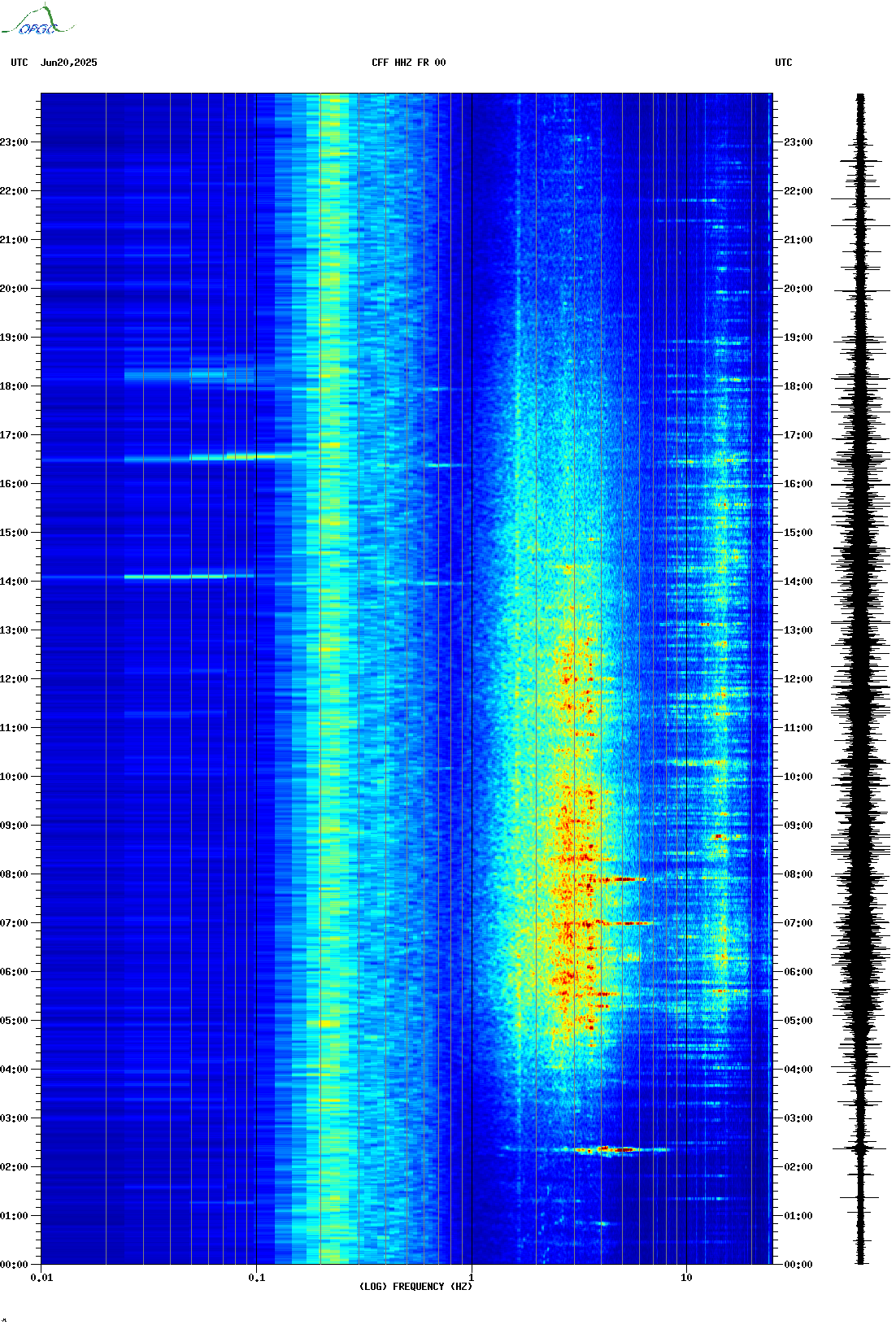Click the right axis 12:00 time label
Image resolution: width=896 pixels, height=1329 pixels.
[x=798, y=679]
